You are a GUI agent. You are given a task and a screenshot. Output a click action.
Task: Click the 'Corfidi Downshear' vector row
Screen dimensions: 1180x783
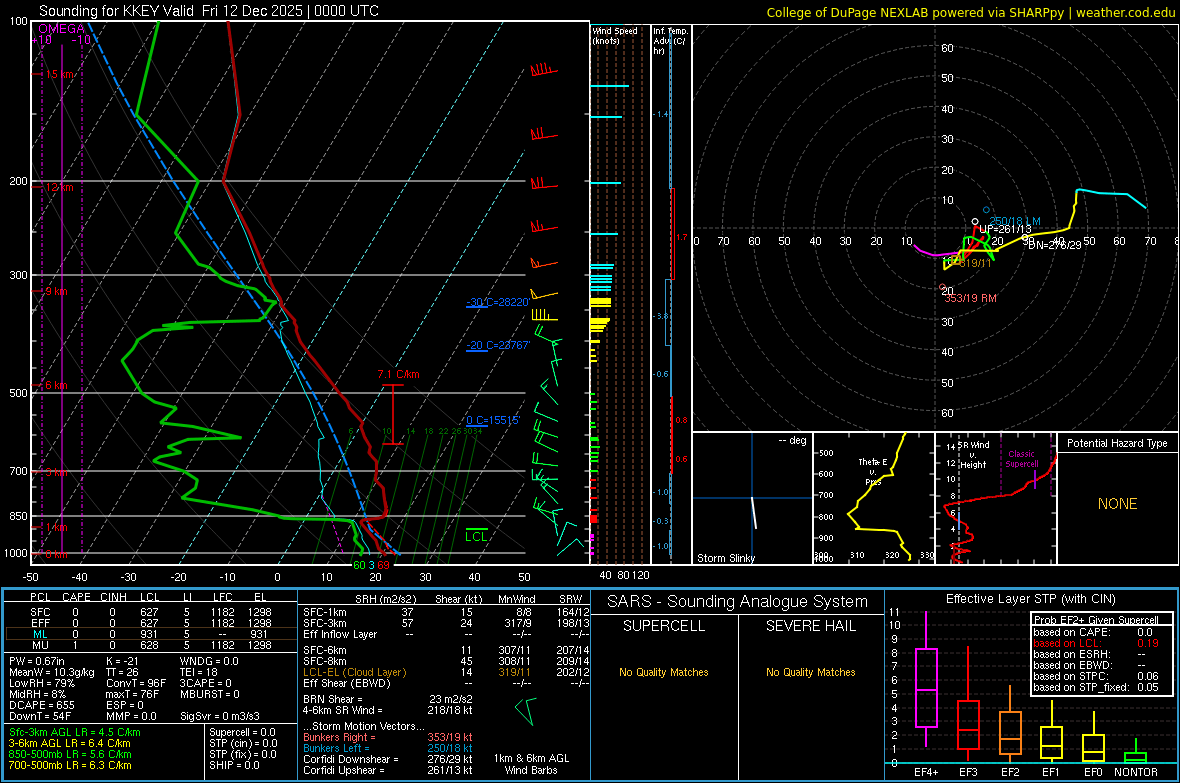click(x=388, y=759)
